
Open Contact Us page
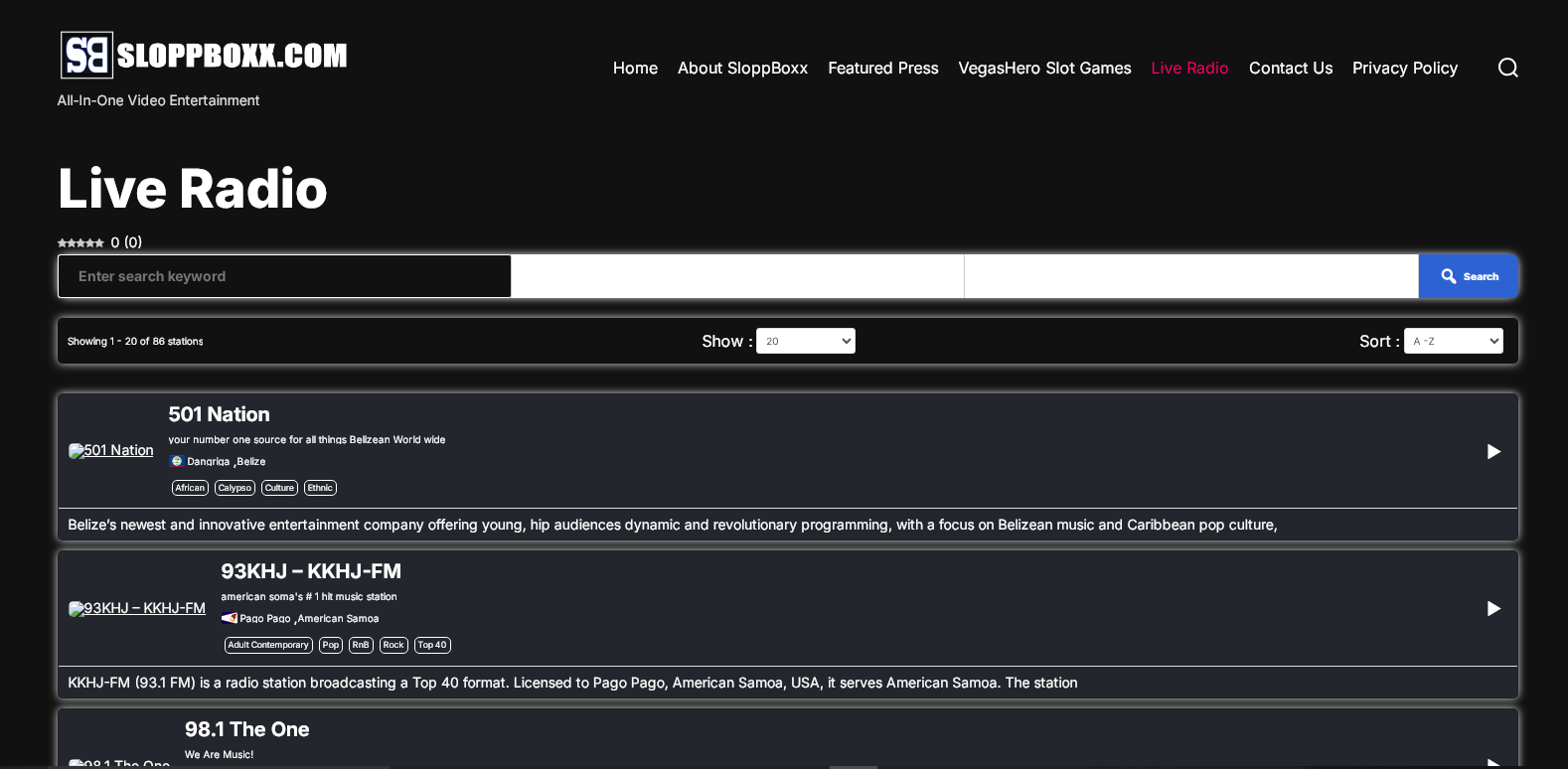coord(1290,68)
